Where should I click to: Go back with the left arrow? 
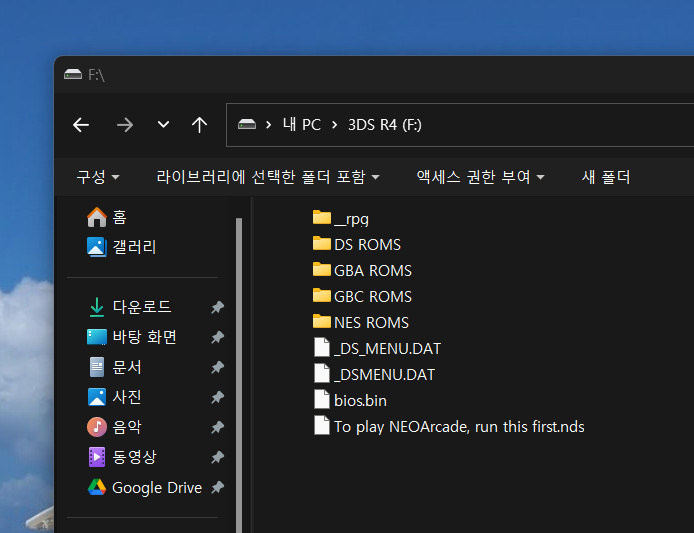[81, 125]
